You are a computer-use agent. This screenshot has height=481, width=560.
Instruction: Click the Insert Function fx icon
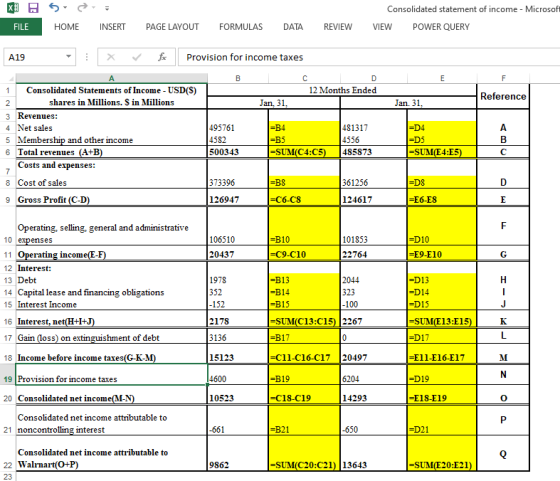click(x=162, y=57)
